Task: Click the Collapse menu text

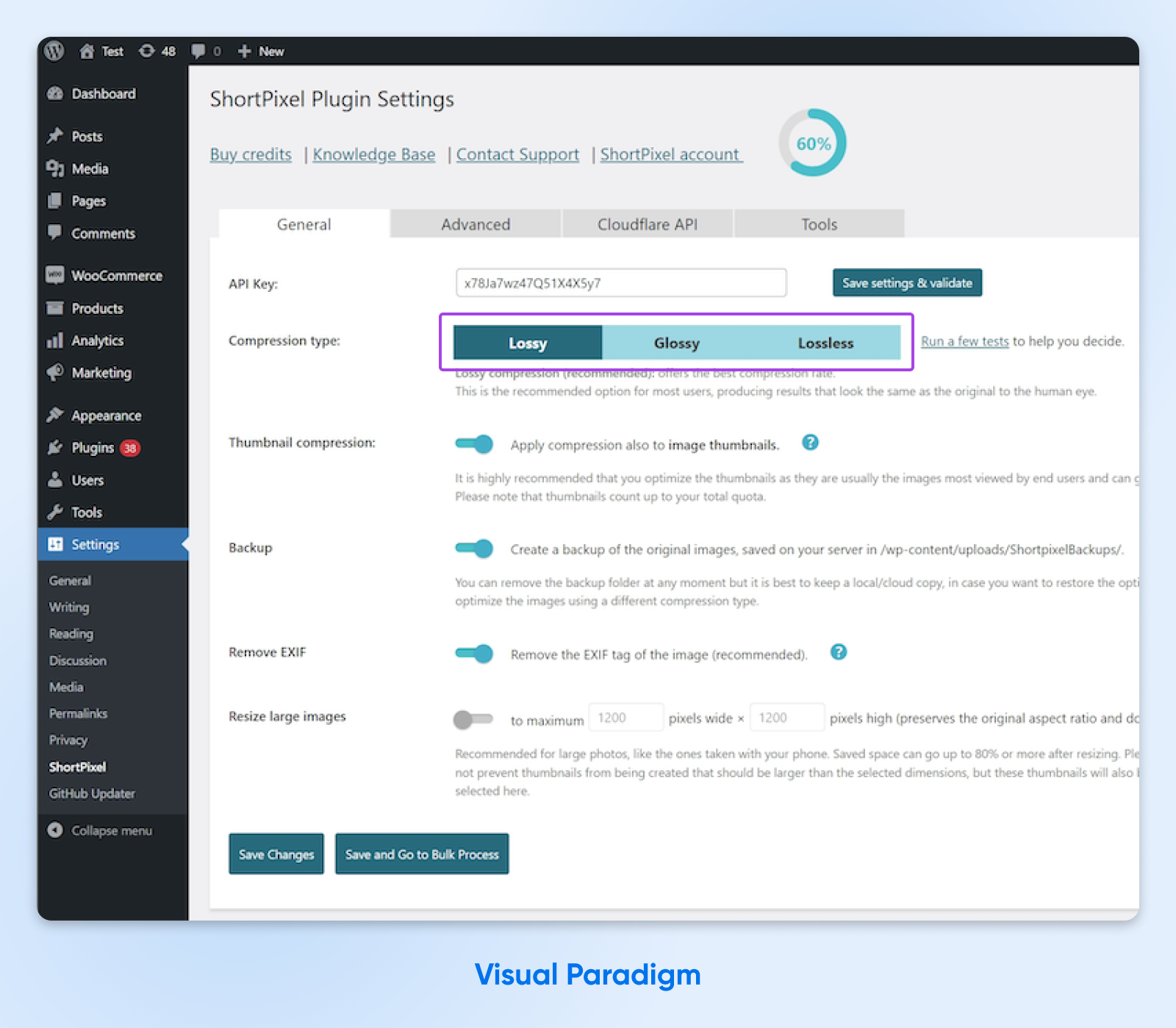Action: coord(112,830)
